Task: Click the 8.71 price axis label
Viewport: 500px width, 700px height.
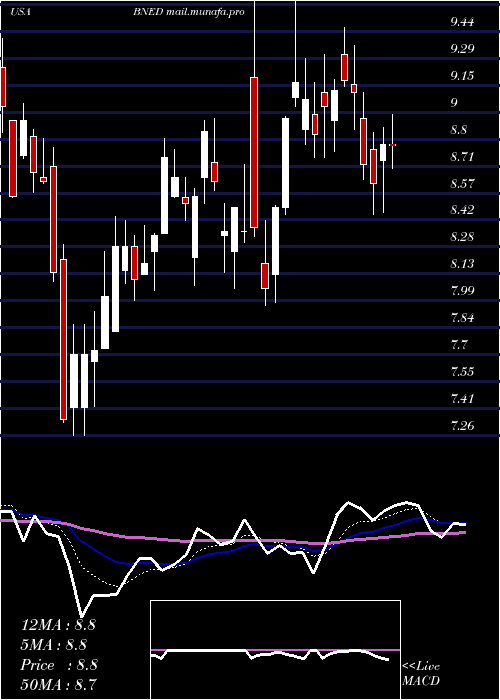Action: [462, 156]
